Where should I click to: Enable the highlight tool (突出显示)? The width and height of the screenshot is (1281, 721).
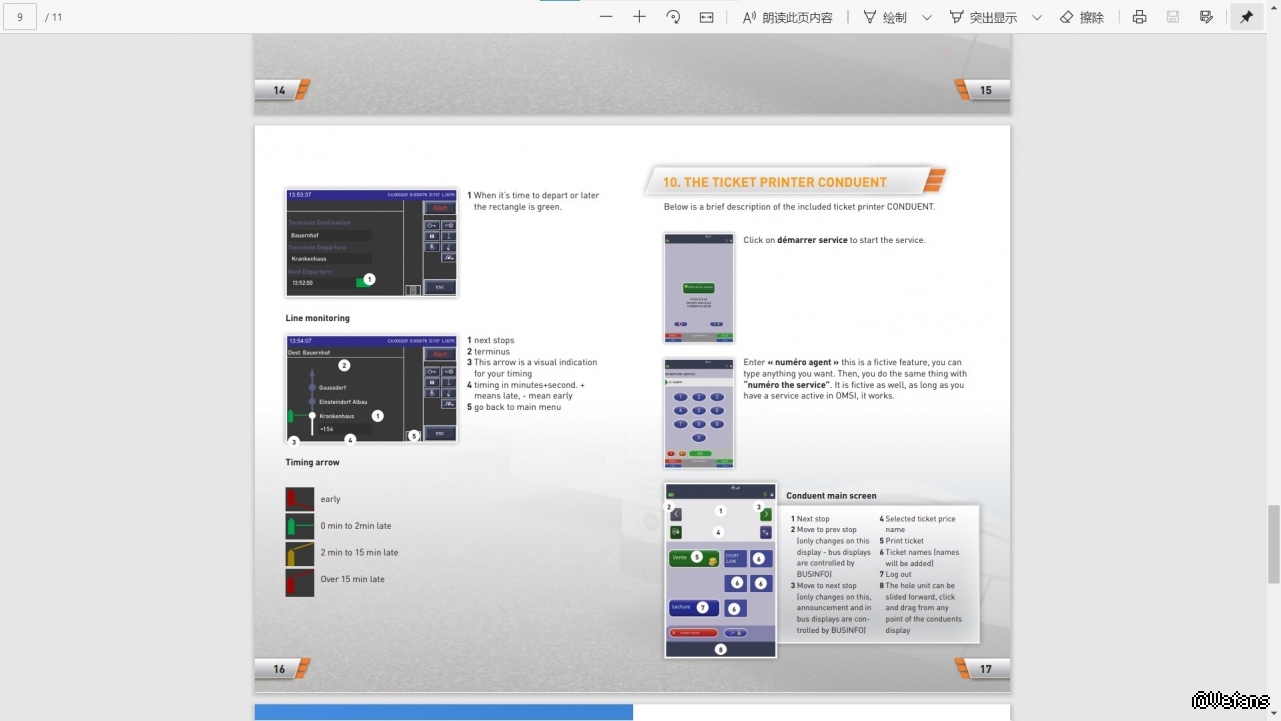[x=983, y=17]
